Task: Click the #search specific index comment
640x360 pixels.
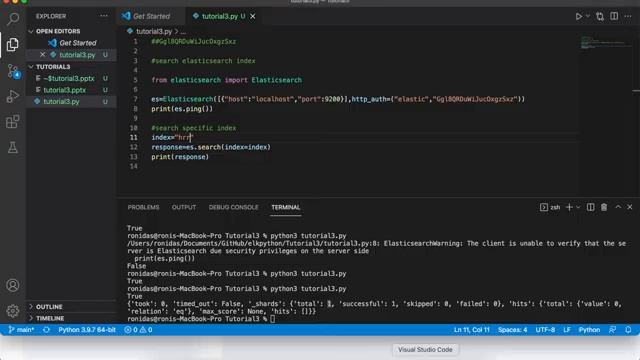Action: (x=193, y=128)
